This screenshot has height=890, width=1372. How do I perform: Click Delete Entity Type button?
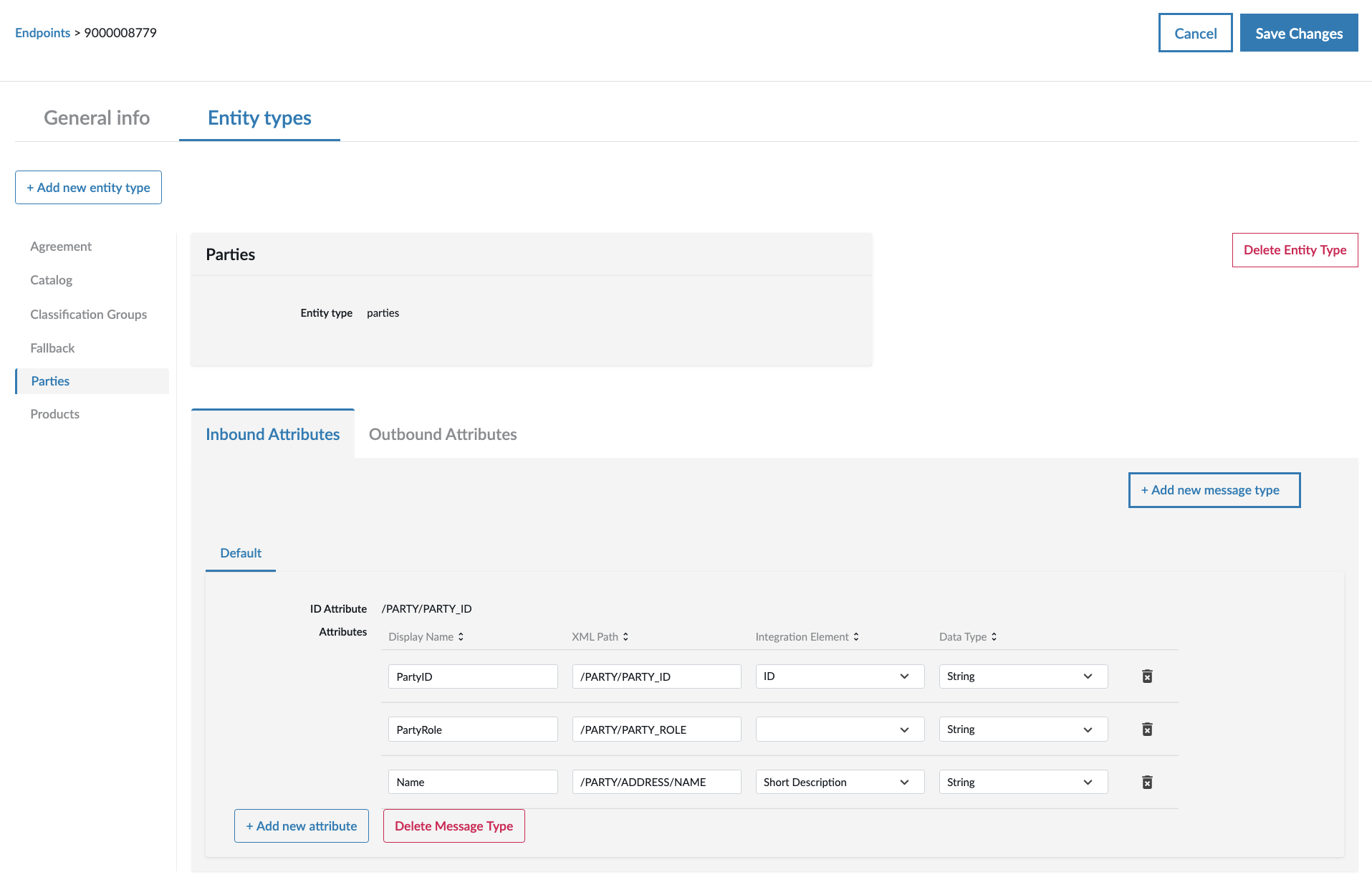(1295, 250)
